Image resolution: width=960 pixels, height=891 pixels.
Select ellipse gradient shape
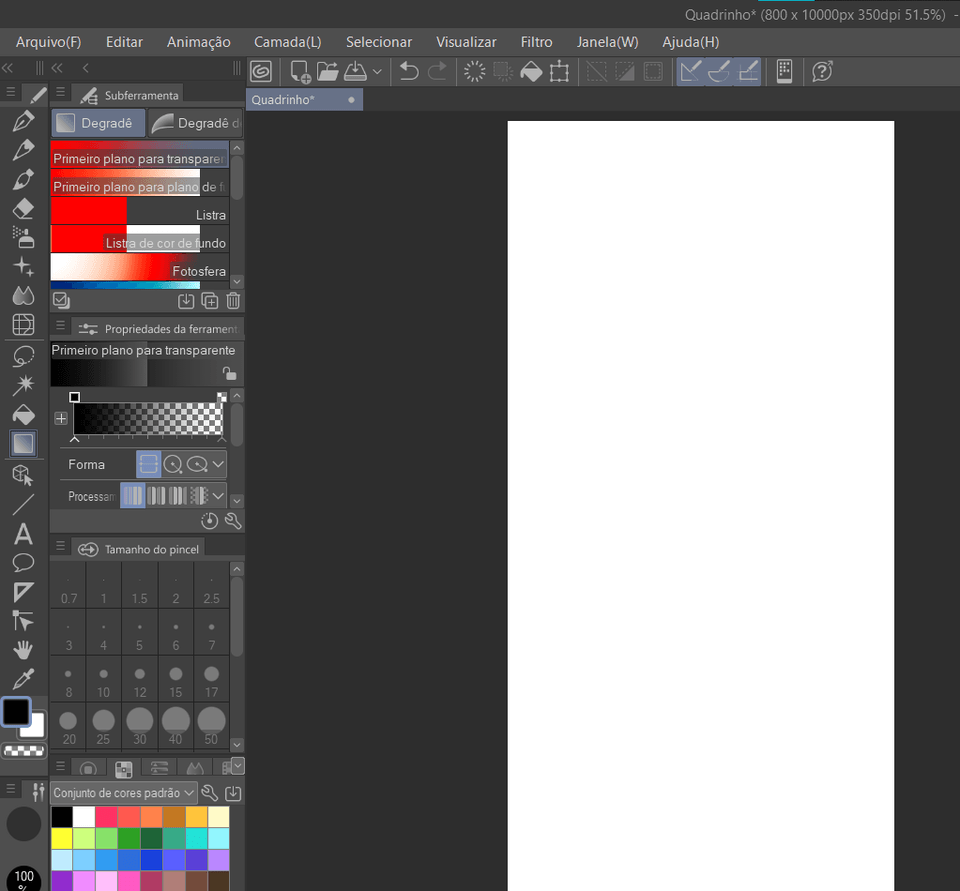[197, 464]
